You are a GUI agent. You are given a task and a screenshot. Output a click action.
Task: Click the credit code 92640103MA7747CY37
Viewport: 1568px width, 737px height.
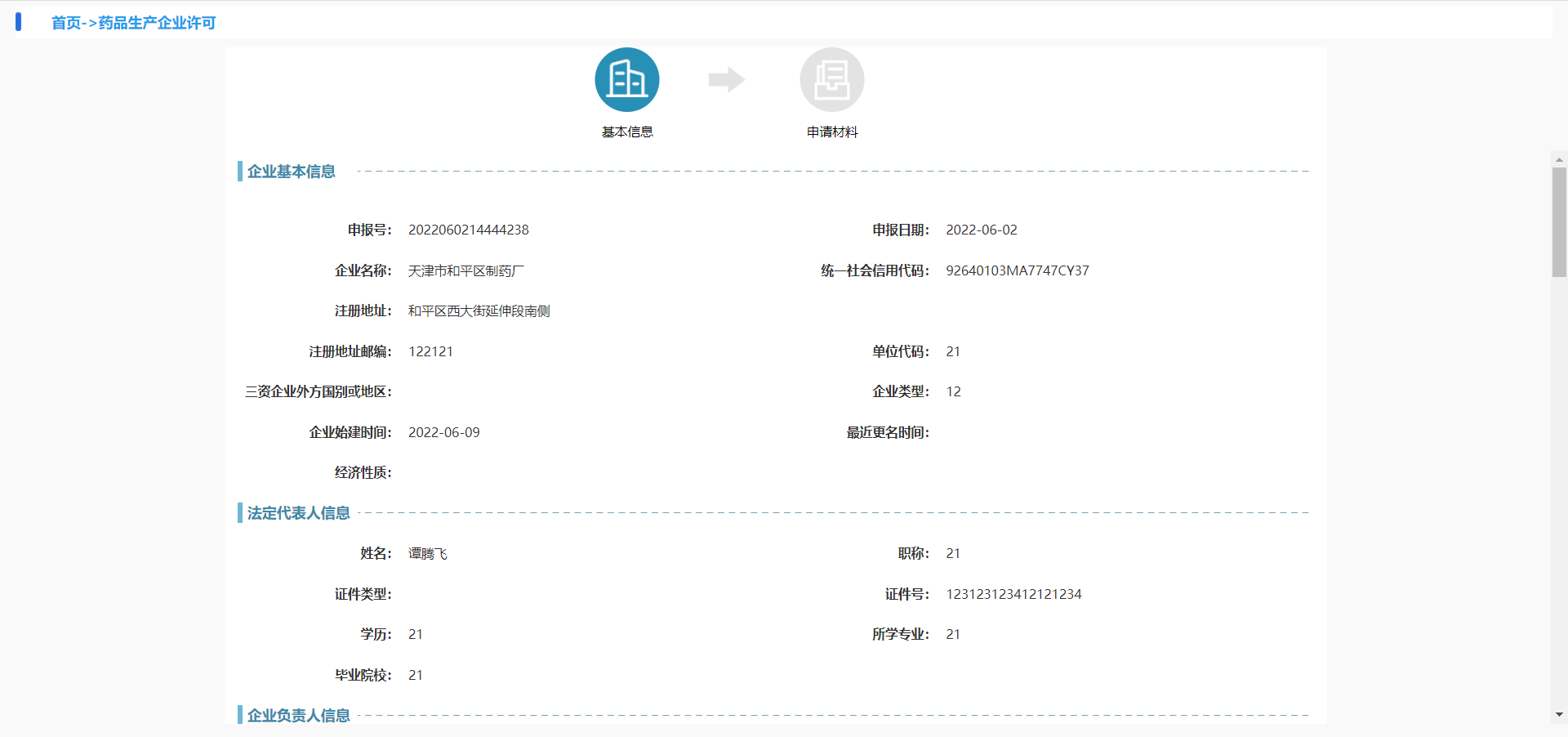pyautogui.click(x=1017, y=270)
